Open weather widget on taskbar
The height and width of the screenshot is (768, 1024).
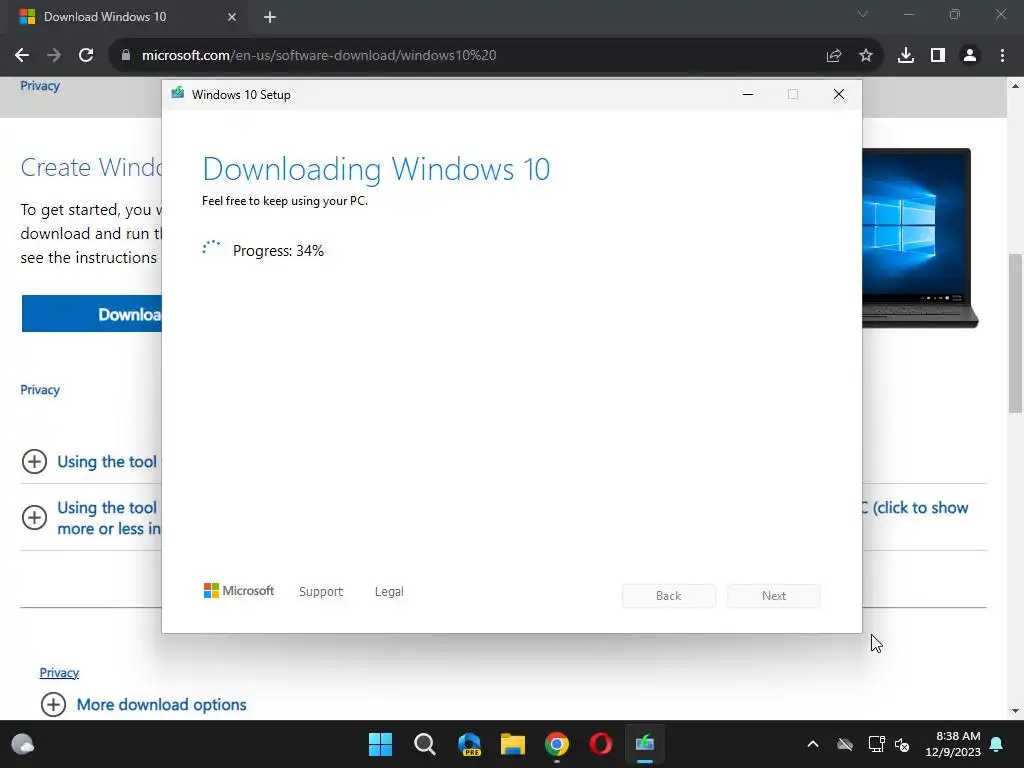click(23, 744)
